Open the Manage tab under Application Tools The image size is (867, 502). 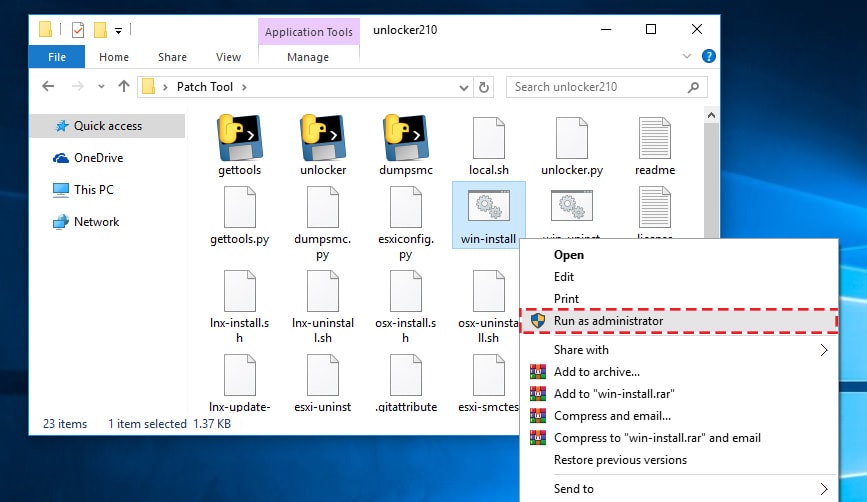308,57
